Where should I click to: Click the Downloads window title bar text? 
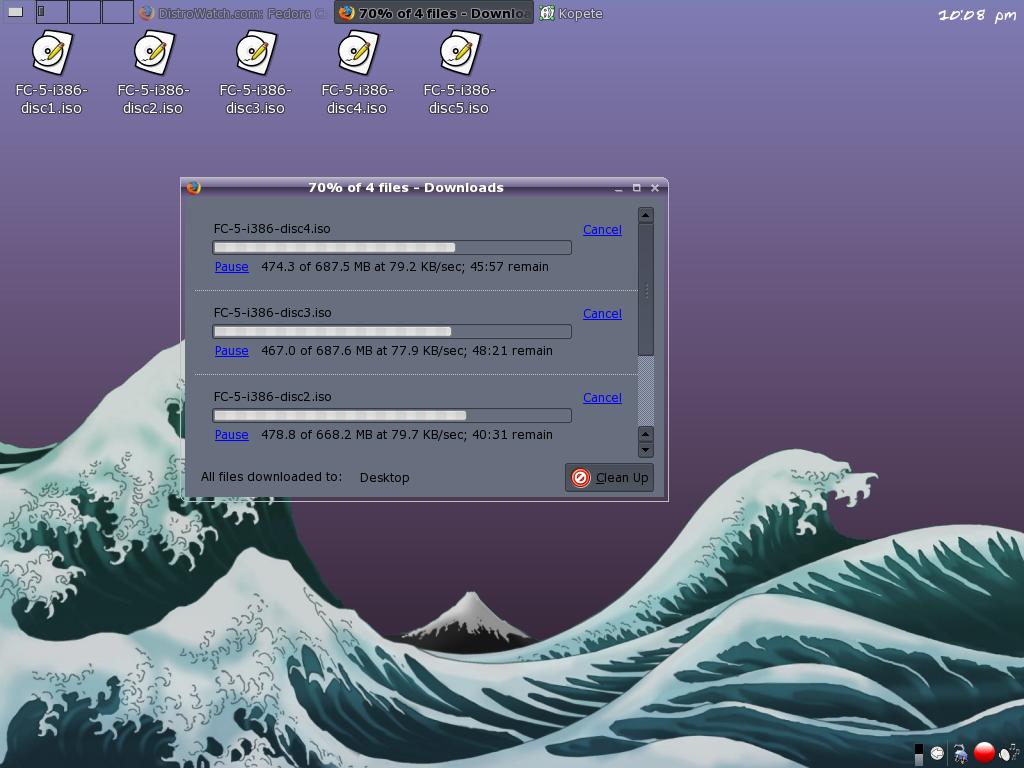point(406,187)
